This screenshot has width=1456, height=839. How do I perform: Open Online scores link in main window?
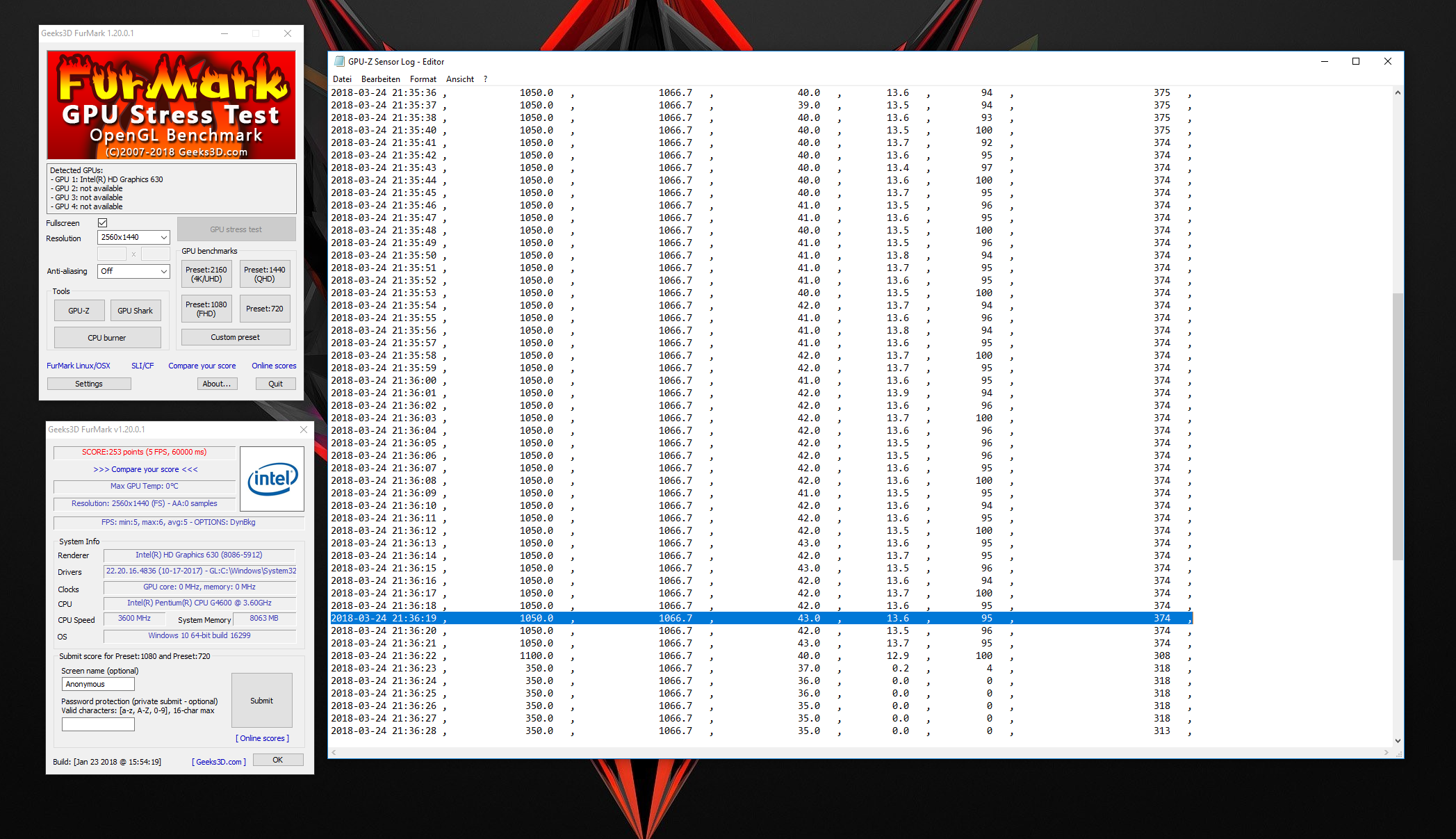(274, 366)
